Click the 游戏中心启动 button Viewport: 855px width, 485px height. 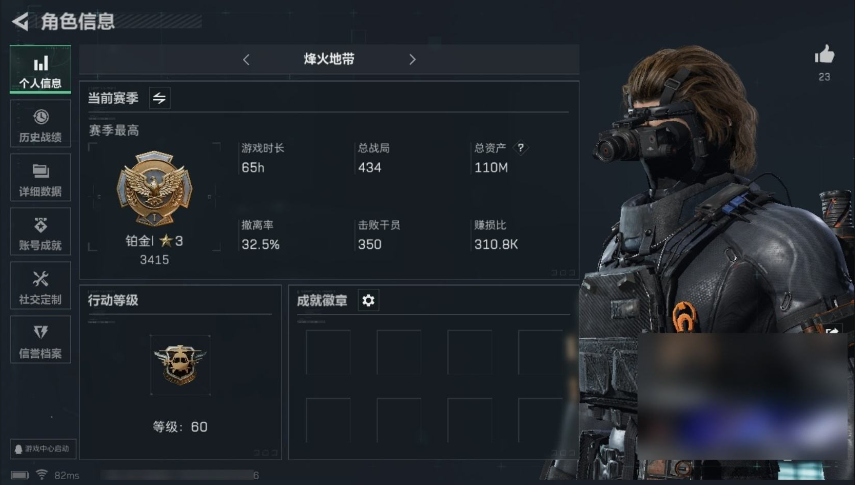point(44,449)
